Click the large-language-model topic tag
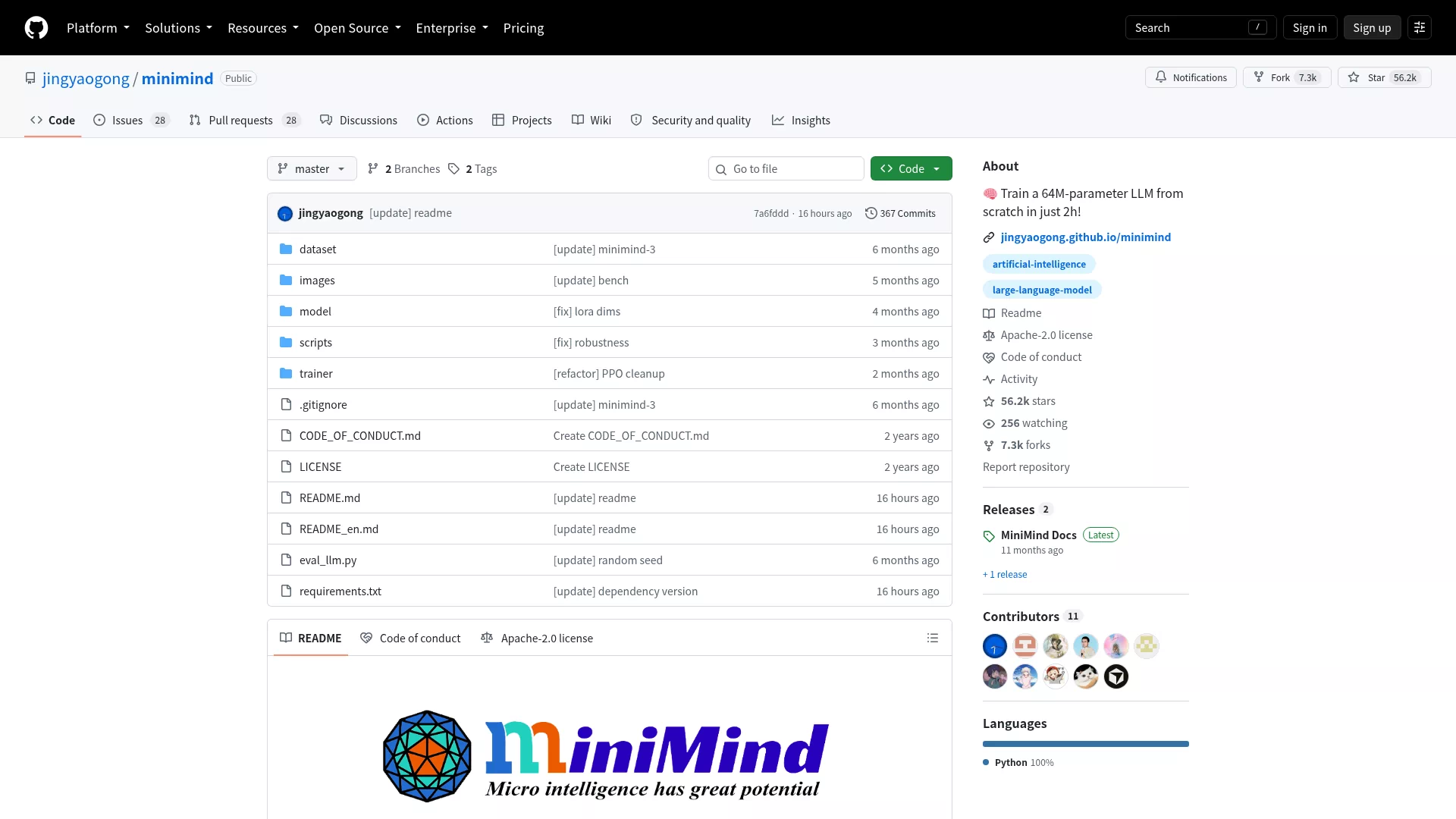 point(1042,290)
